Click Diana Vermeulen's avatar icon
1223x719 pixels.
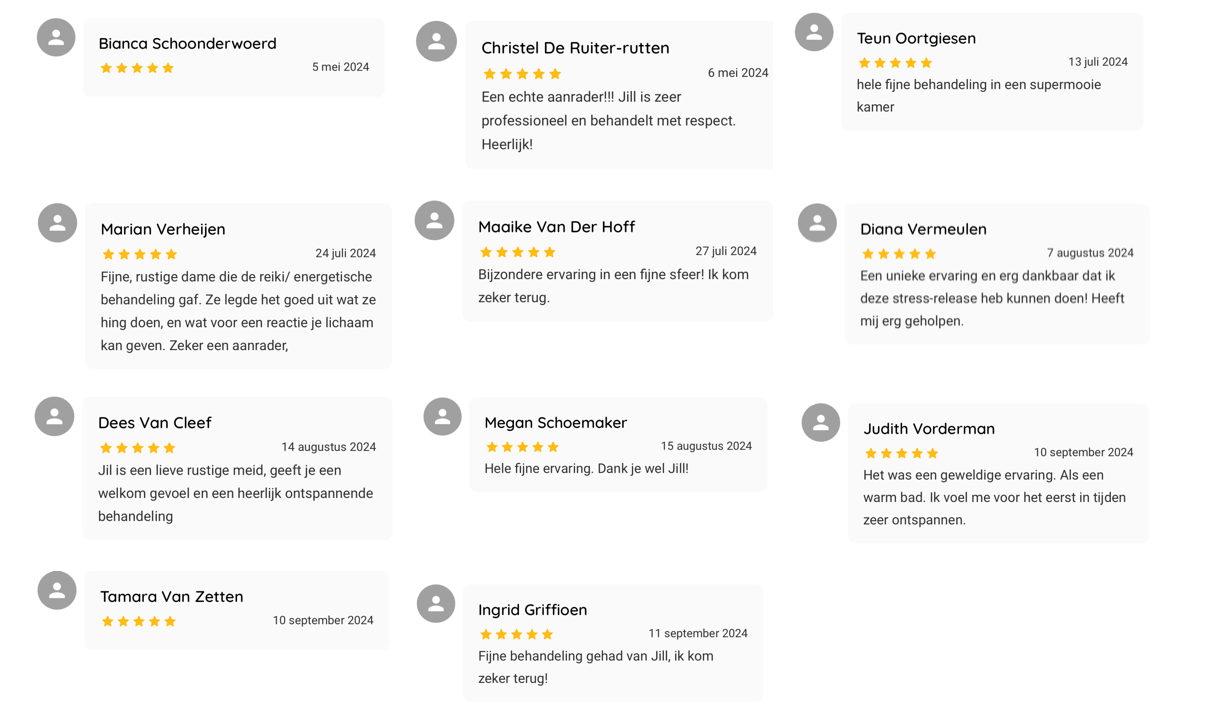[x=817, y=223]
